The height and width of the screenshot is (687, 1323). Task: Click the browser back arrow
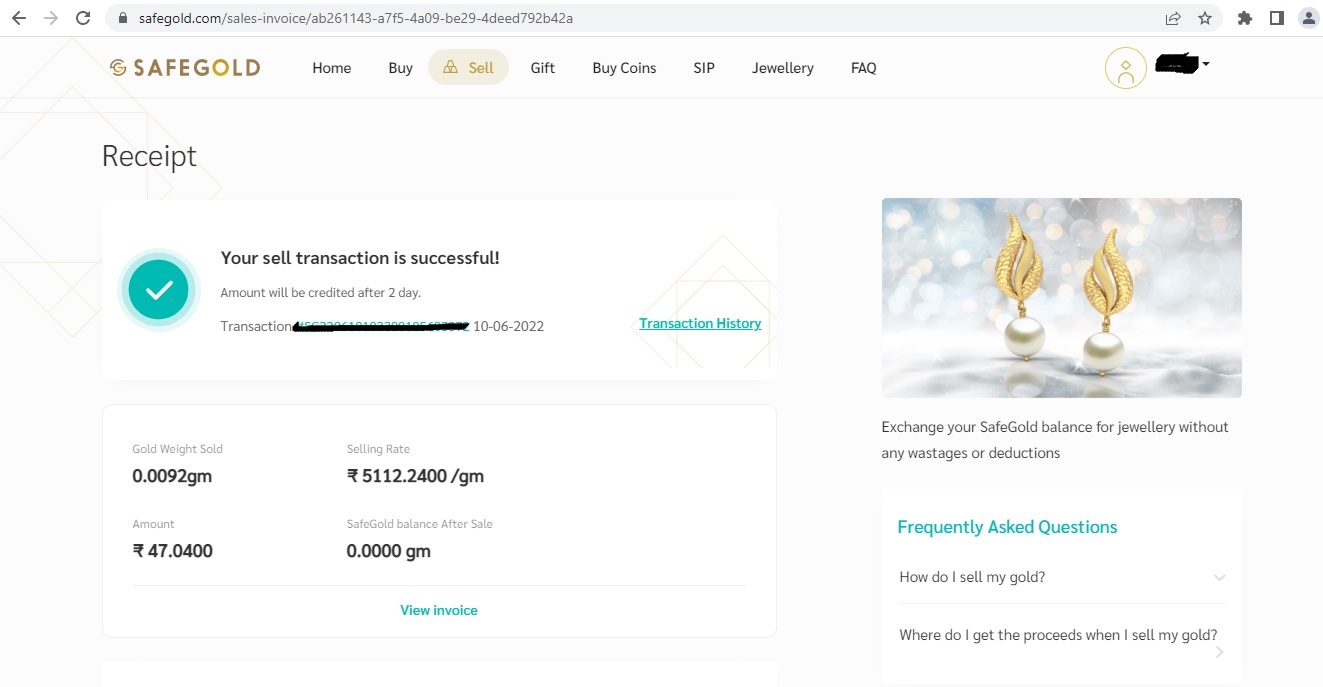19,18
